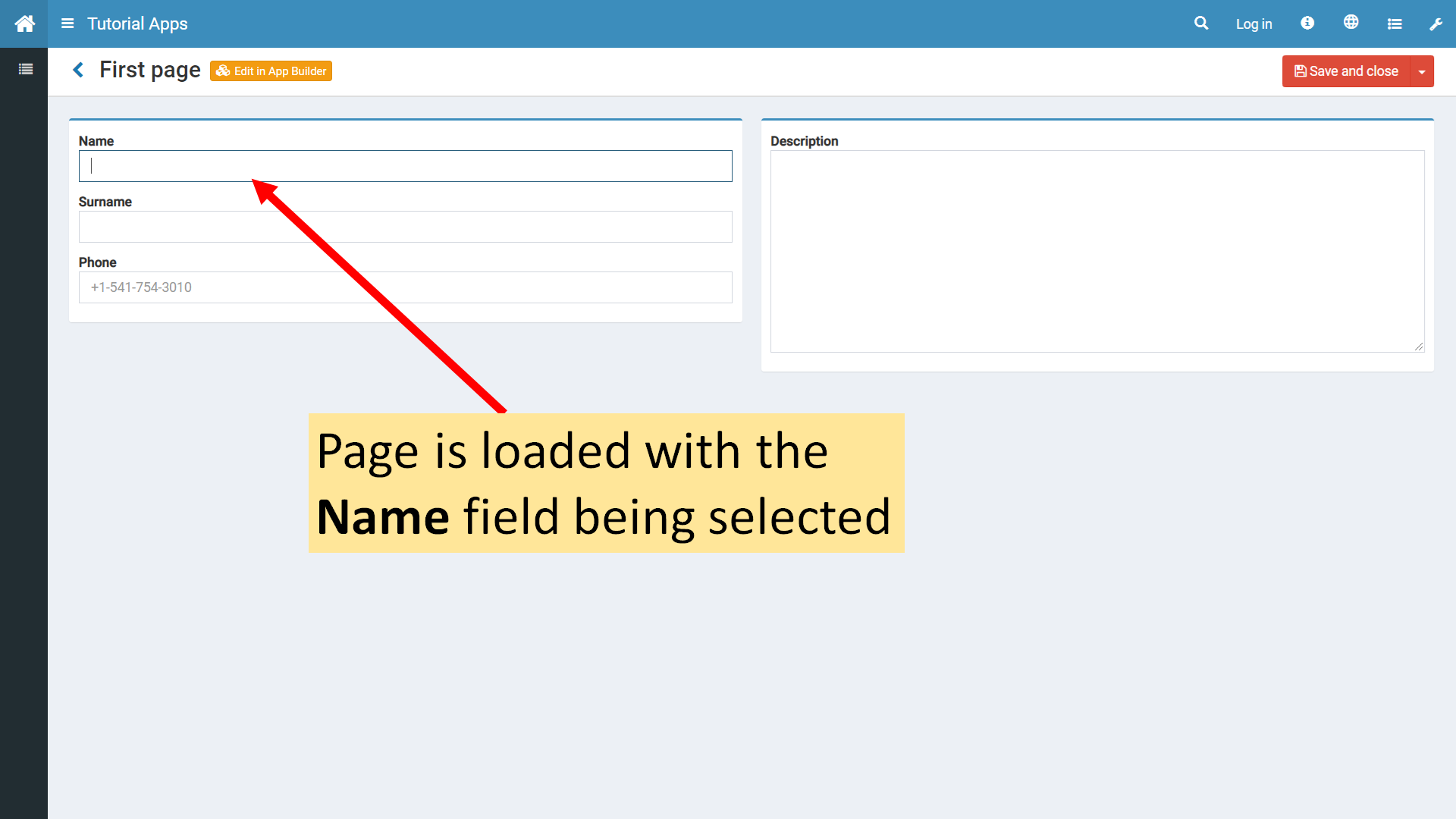1456x819 pixels.
Task: Go back using the blue chevron arrow
Action: (78, 70)
